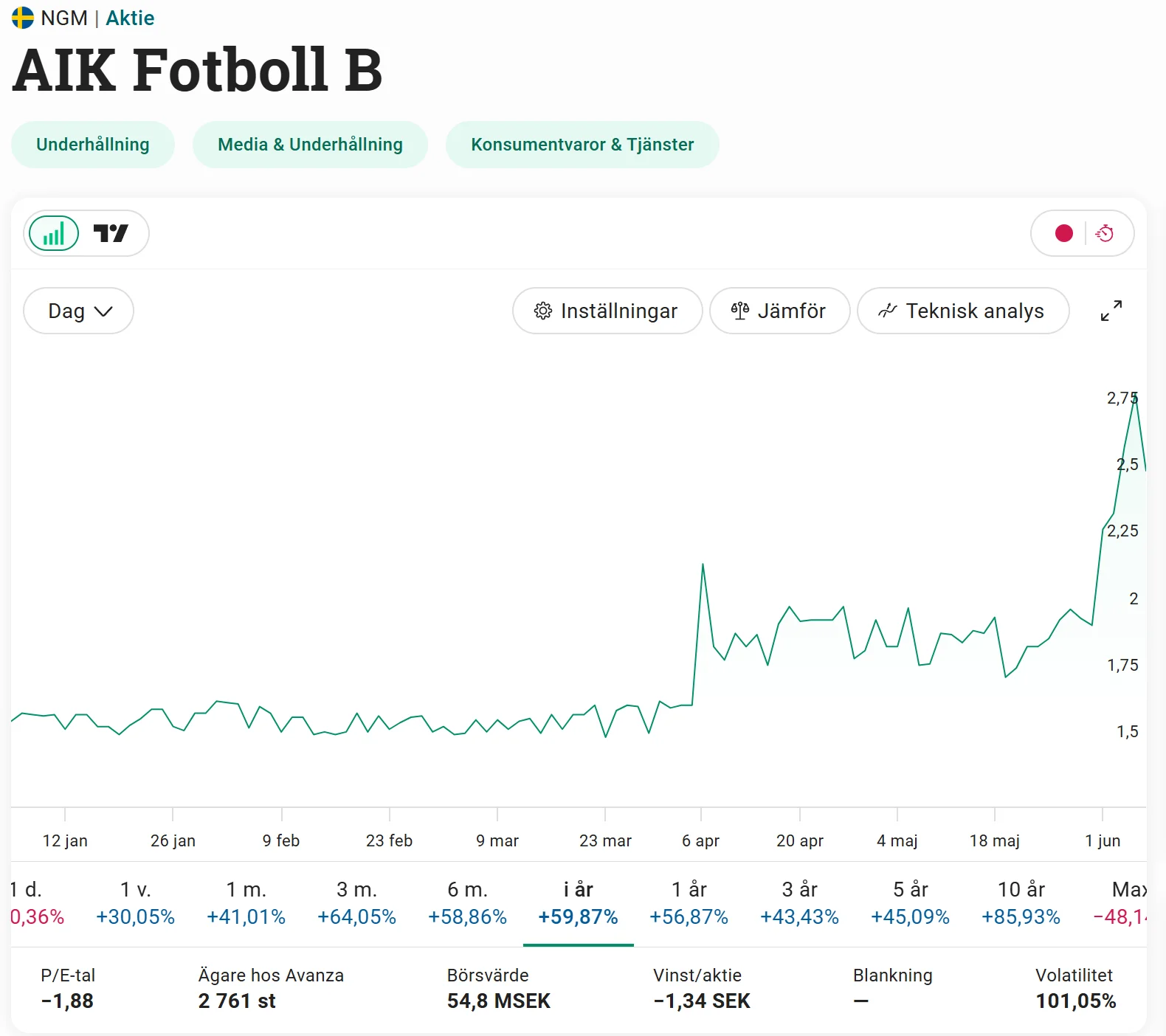Choose the 5 år time range
Screen dimensions: 1166x1036
pyautogui.click(x=910, y=903)
